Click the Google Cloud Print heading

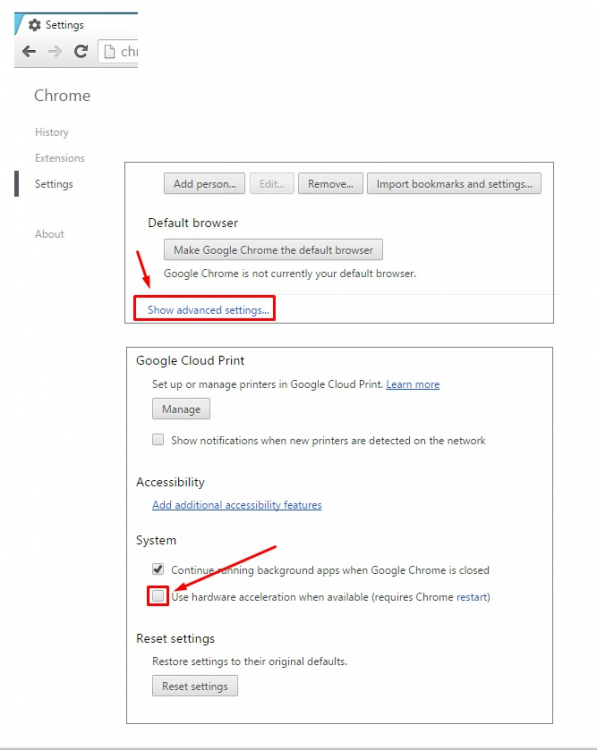(190, 361)
